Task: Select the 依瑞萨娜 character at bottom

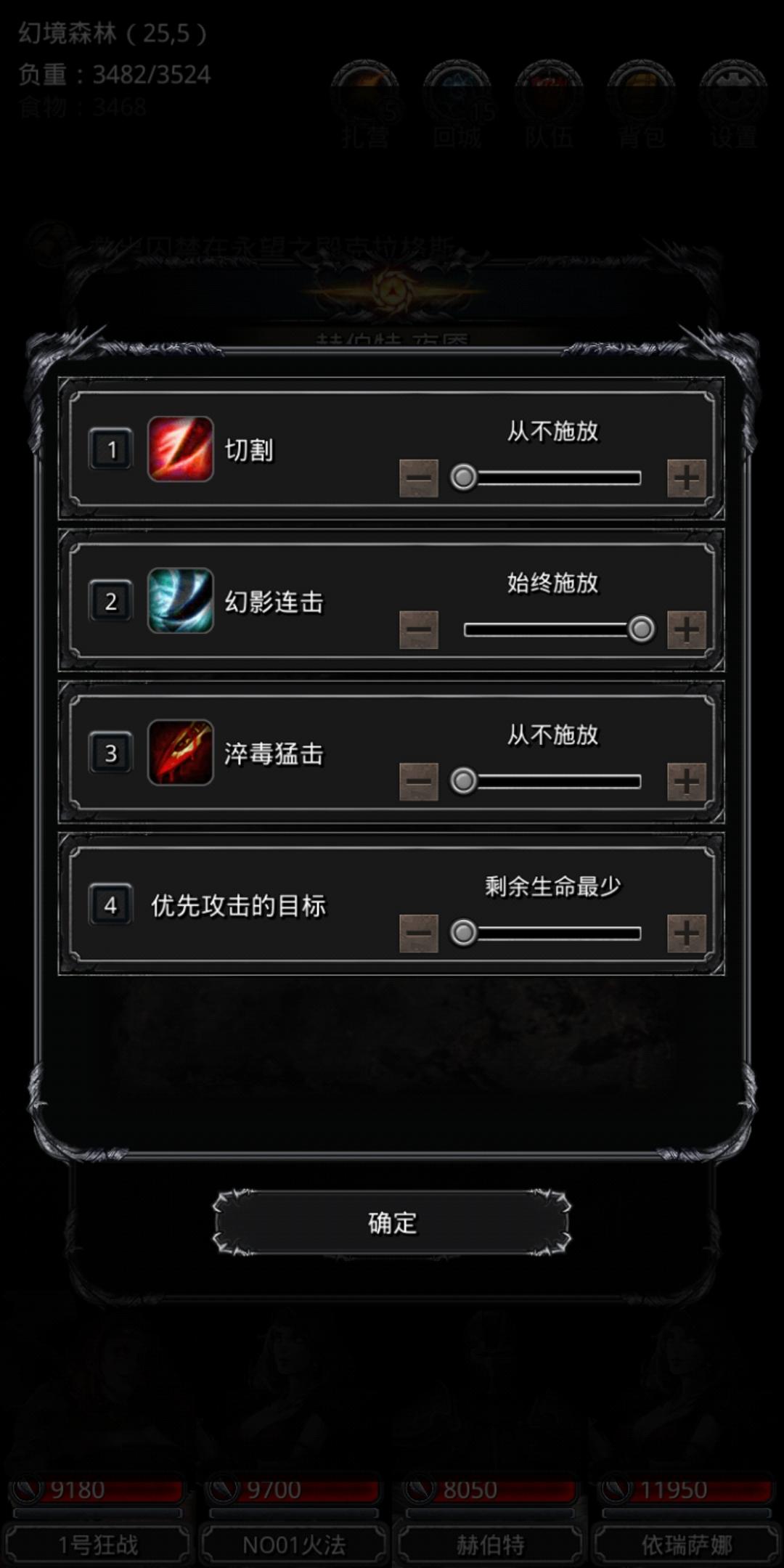Action: coord(686,1544)
